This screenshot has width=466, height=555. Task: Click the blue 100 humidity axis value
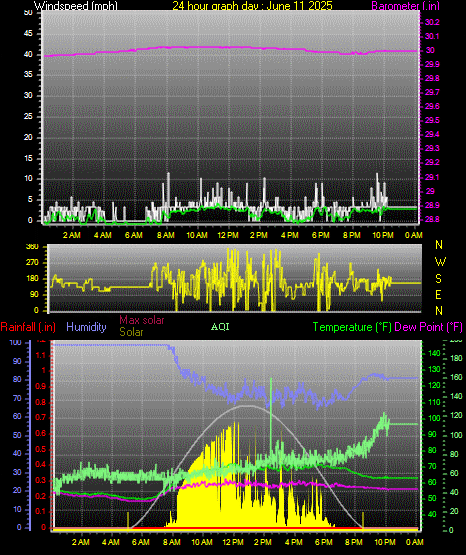(16, 343)
